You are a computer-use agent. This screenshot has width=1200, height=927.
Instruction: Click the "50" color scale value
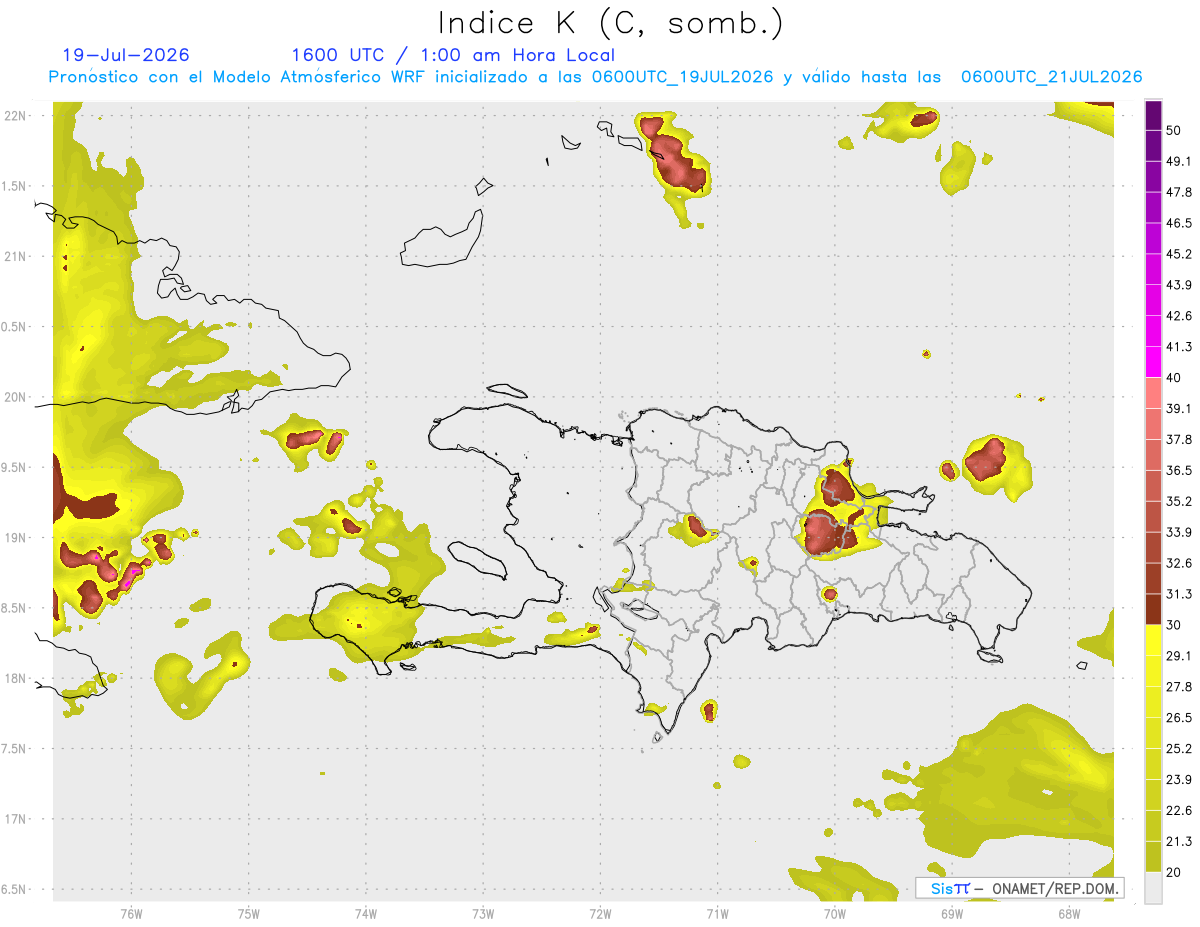1174,130
